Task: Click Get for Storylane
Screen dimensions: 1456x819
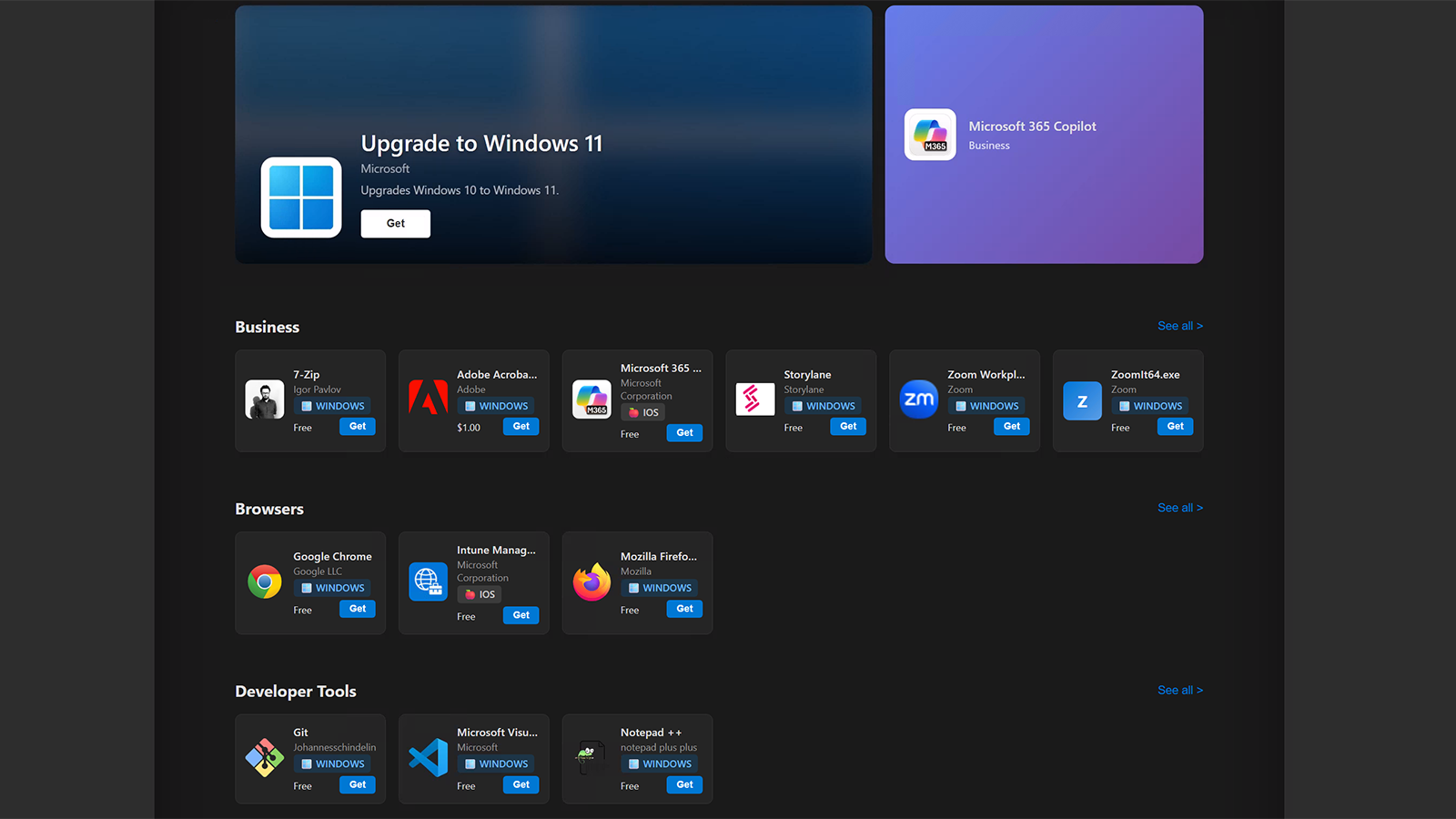Action: (x=848, y=426)
